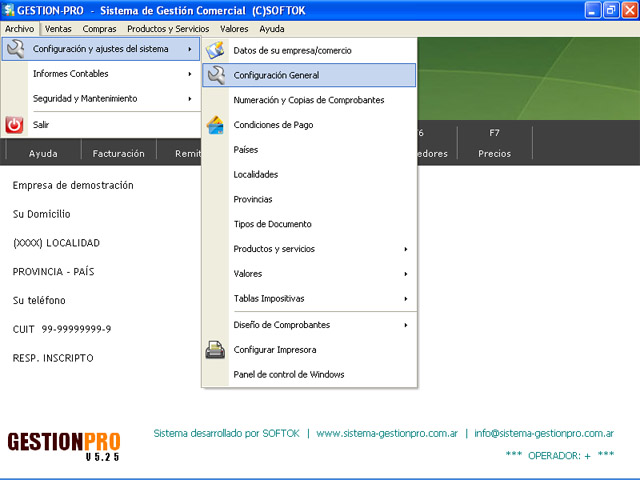The width and height of the screenshot is (640, 480).
Task: Expand Productos y servicios submenu arrow
Action: (x=406, y=249)
